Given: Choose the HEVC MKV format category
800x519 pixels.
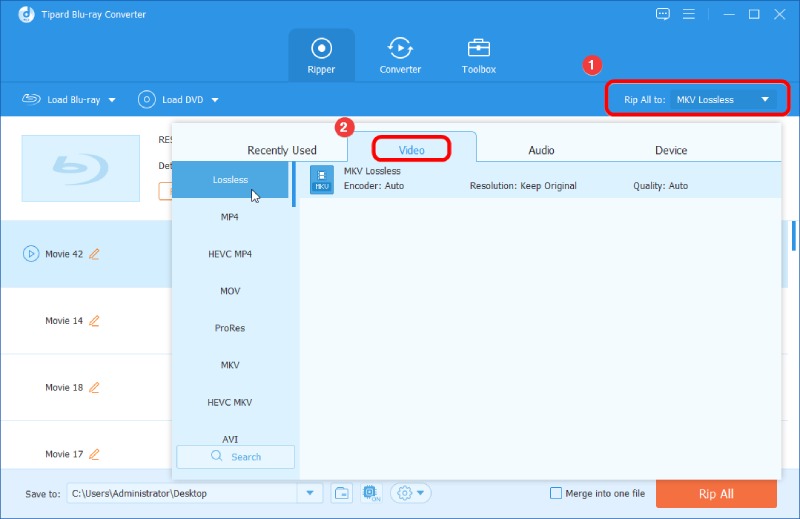Looking at the screenshot, I should point(230,402).
